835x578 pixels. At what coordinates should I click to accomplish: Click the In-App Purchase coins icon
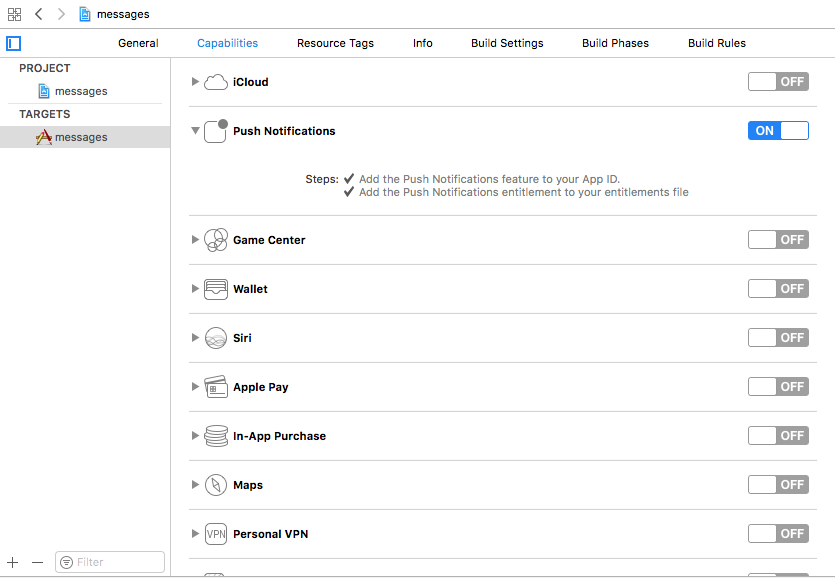[216, 436]
